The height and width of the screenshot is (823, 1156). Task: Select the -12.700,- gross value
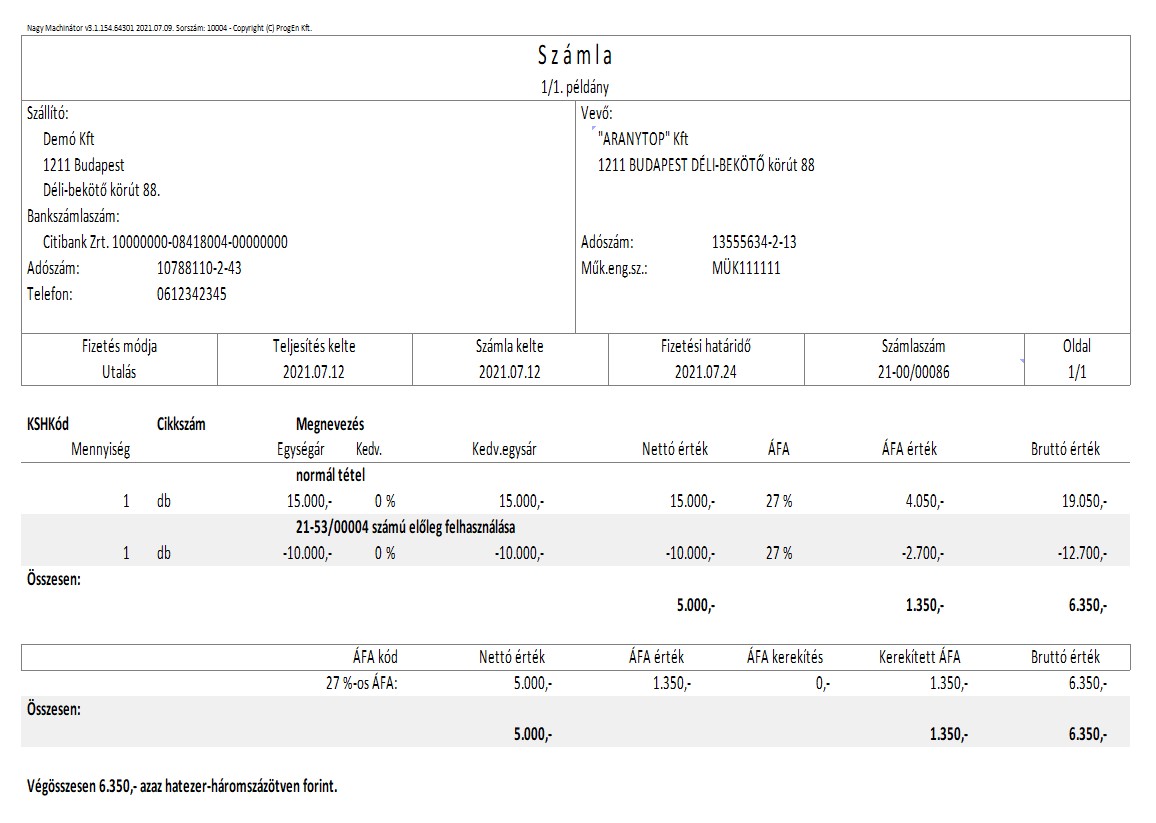(x=1082, y=553)
